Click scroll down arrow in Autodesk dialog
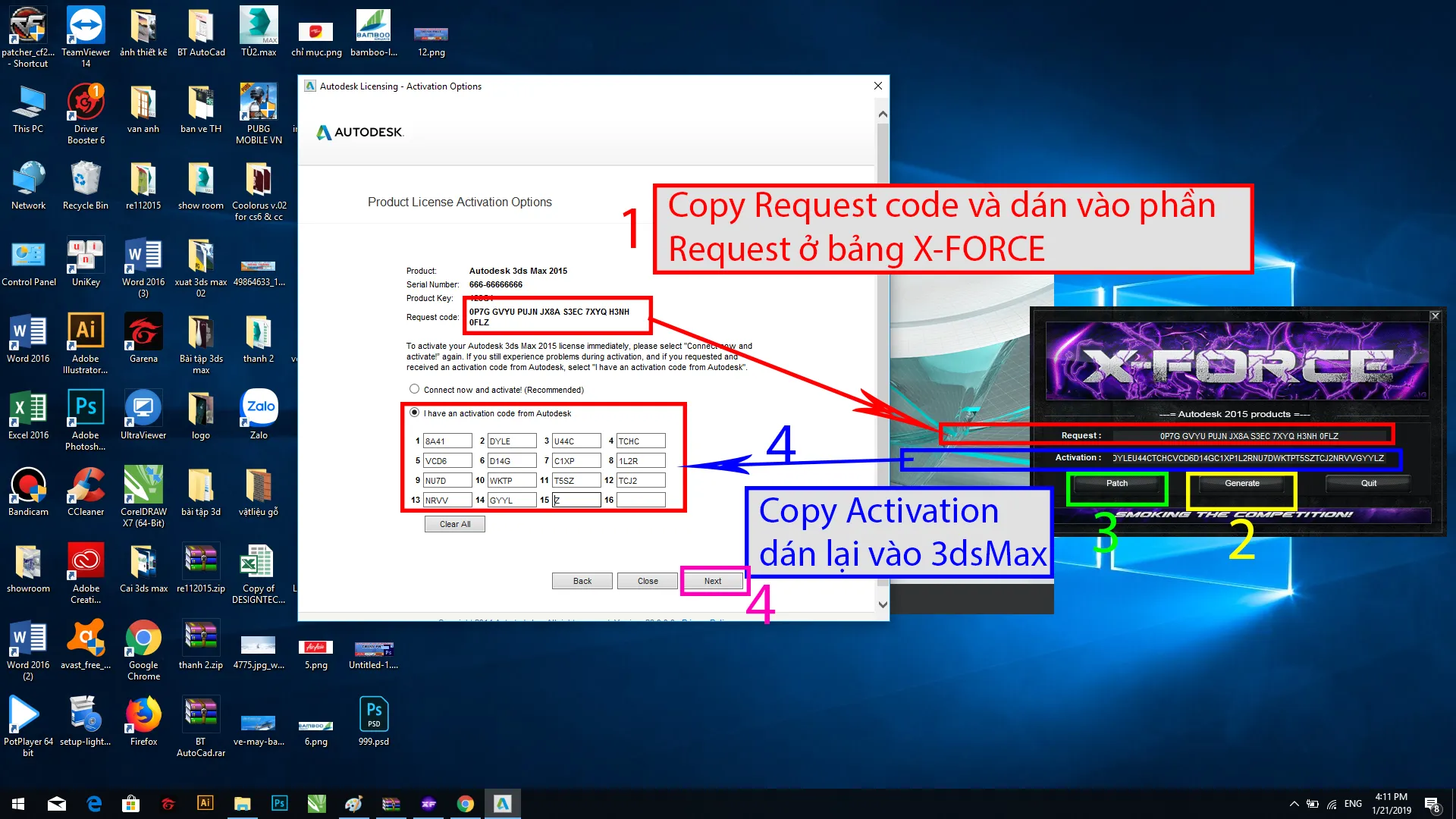Viewport: 1456px width, 819px height. (x=883, y=604)
